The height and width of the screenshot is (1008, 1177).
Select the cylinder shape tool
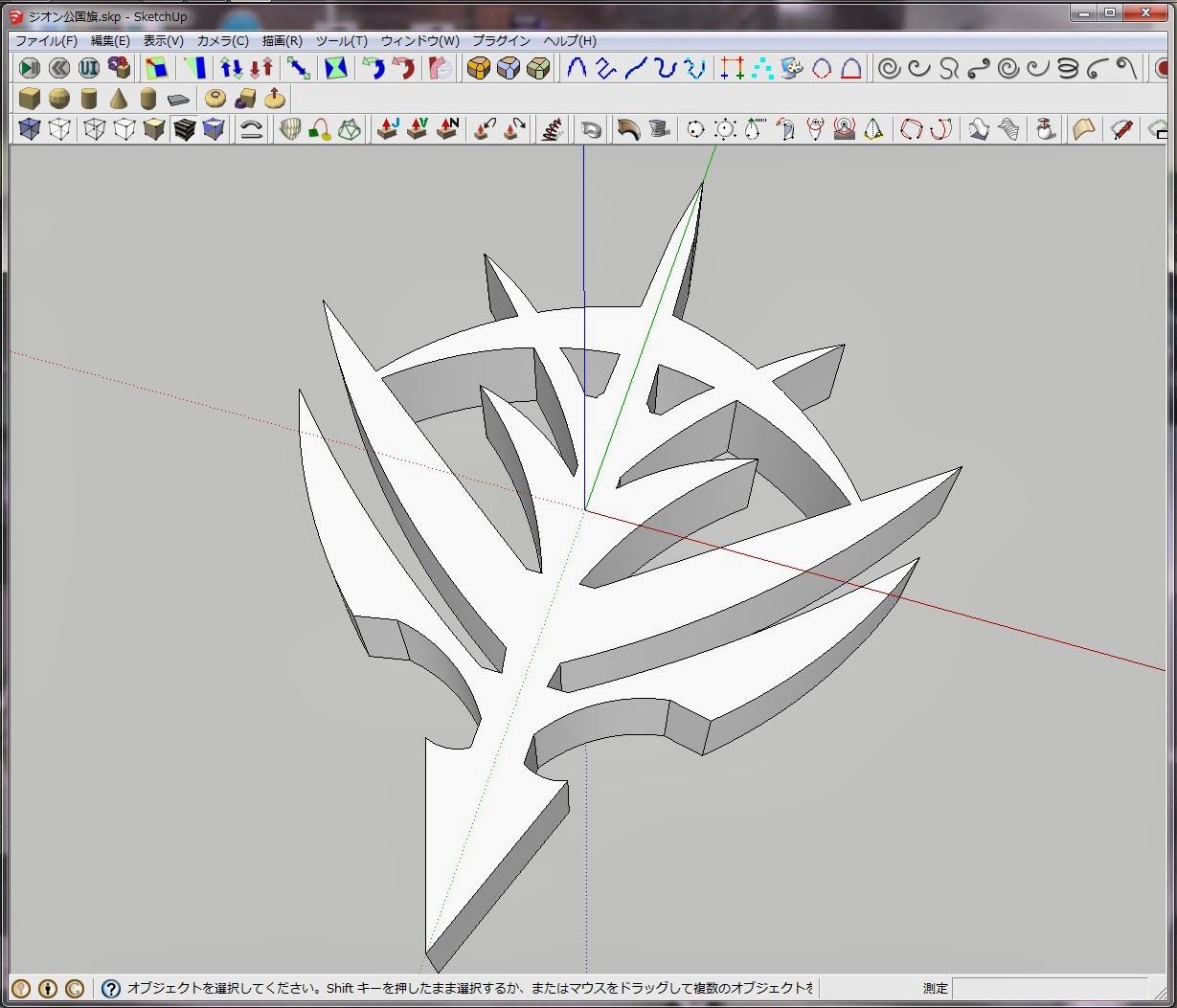(x=89, y=99)
